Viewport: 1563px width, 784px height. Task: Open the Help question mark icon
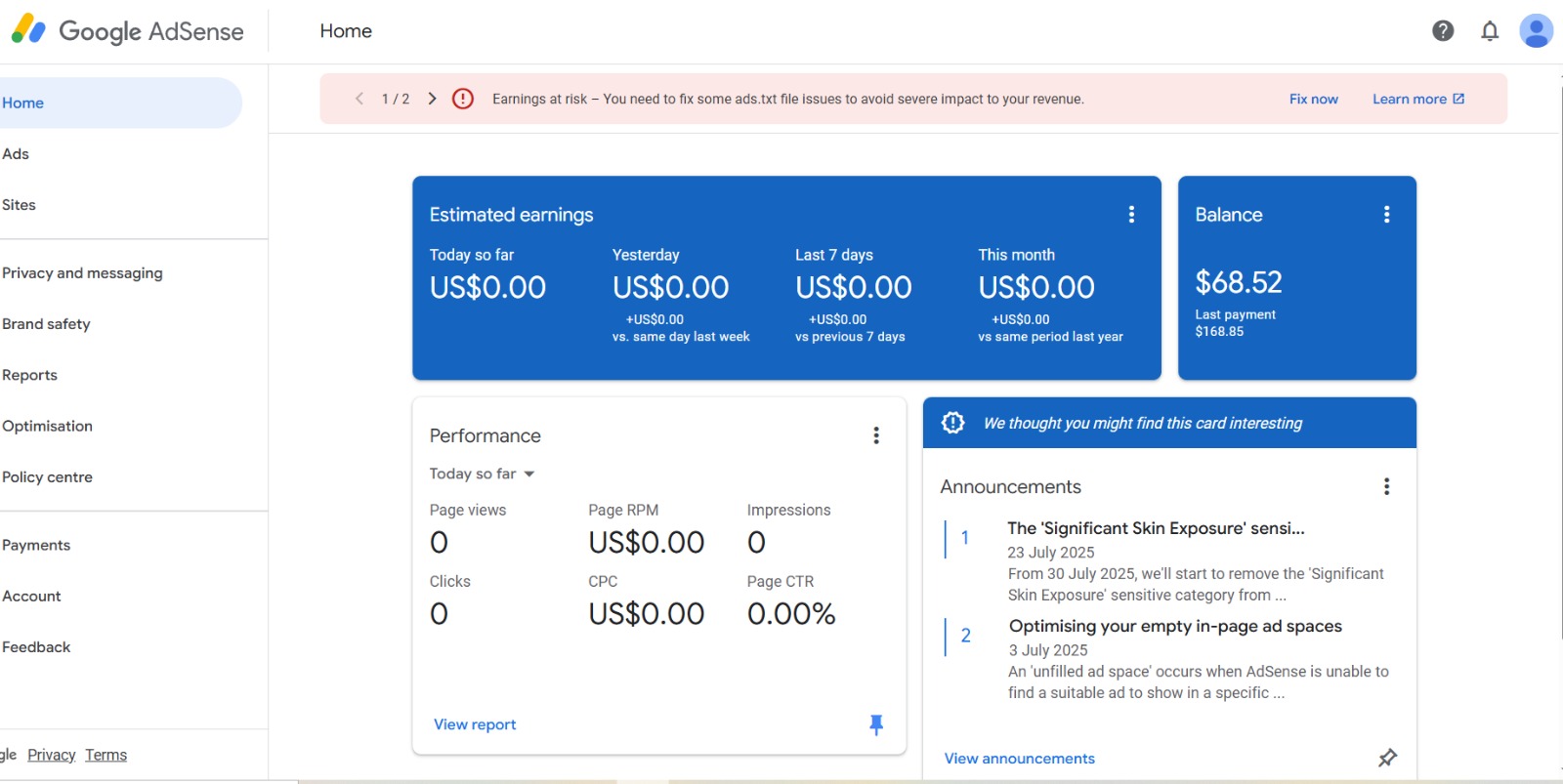tap(1443, 31)
